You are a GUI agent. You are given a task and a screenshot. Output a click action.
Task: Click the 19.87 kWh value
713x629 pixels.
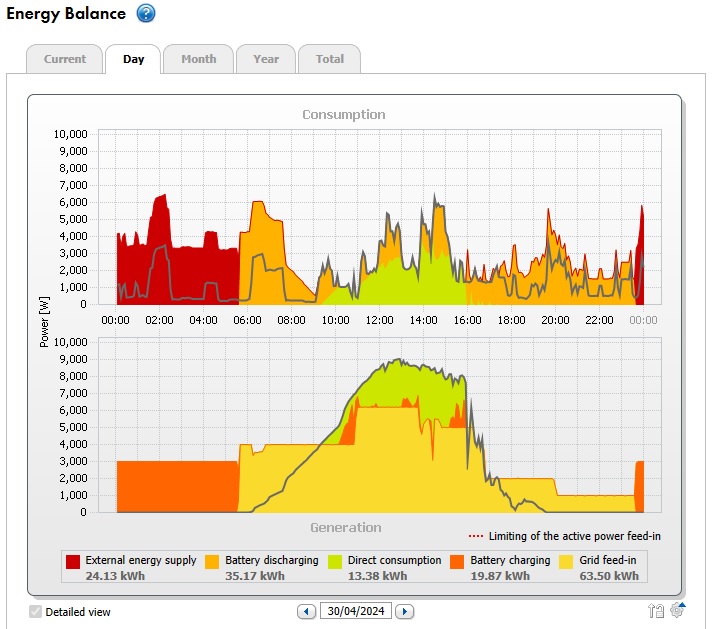pyautogui.click(x=500, y=576)
